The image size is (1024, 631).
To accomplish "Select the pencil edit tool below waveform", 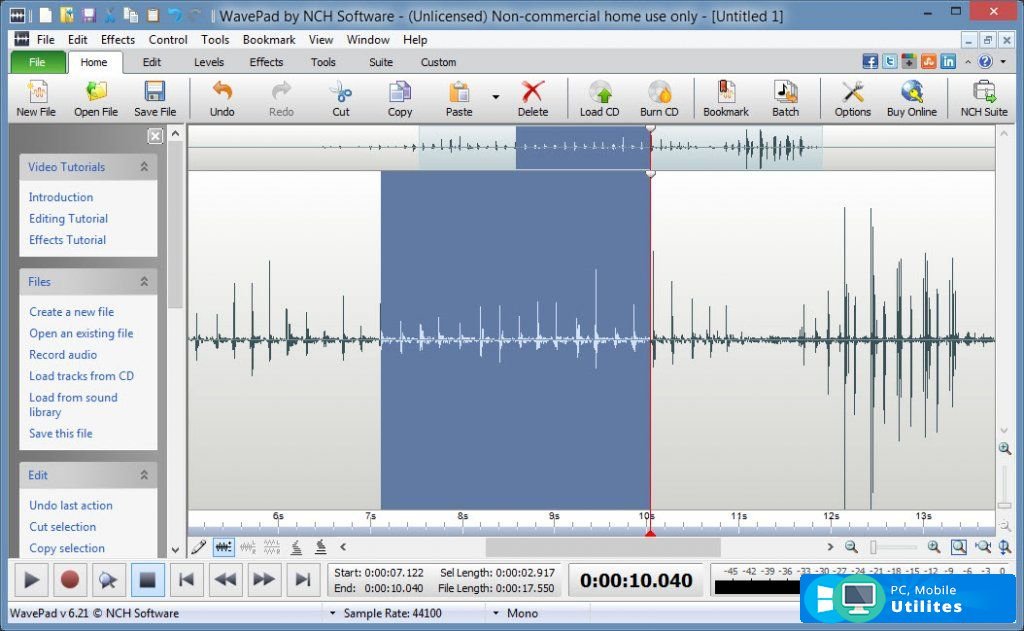I will pyautogui.click(x=199, y=547).
